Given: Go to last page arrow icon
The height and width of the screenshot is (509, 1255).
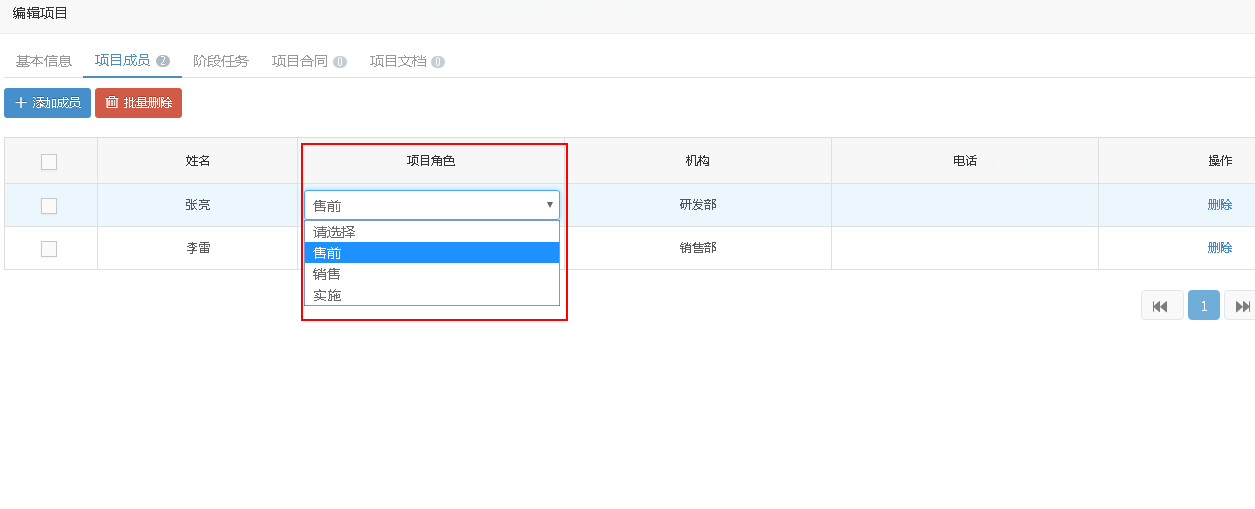Looking at the screenshot, I should (x=1242, y=306).
